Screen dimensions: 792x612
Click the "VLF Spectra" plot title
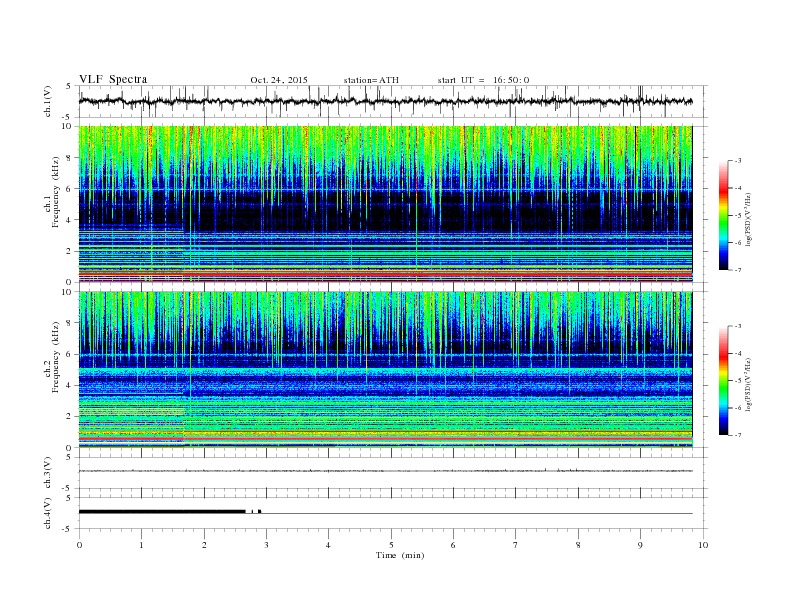113,79
